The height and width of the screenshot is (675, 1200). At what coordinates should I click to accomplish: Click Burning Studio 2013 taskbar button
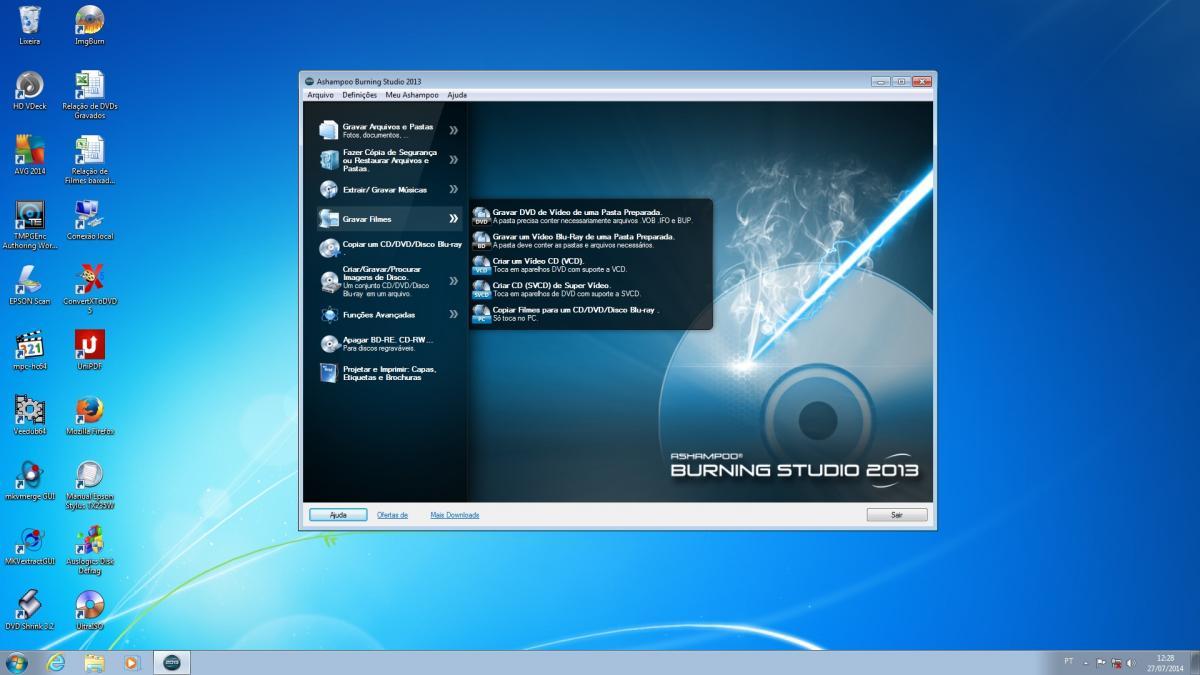point(170,662)
